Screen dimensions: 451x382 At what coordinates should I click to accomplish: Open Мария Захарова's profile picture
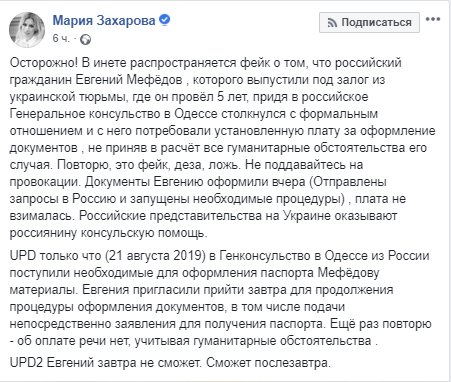27,30
